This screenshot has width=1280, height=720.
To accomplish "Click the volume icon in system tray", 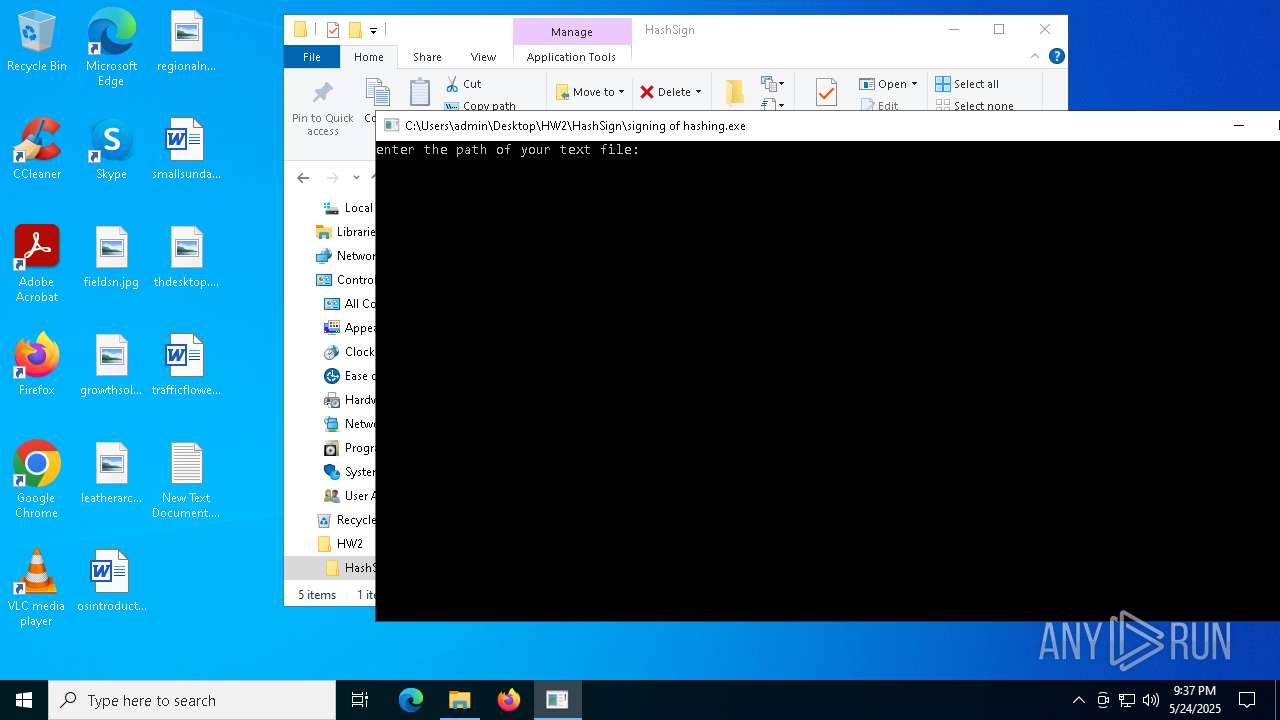I will tap(1150, 700).
